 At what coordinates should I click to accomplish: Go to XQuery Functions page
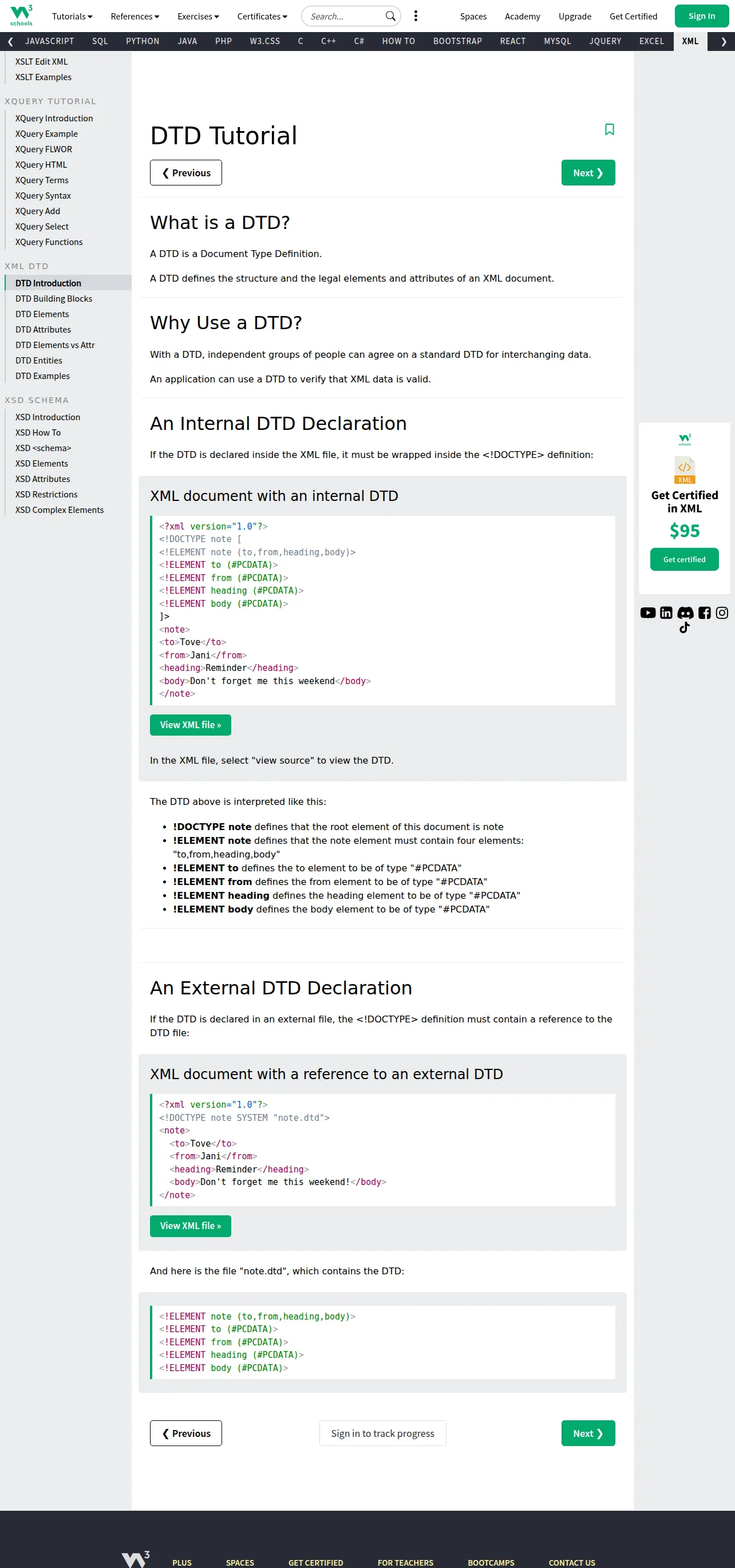click(x=68, y=242)
